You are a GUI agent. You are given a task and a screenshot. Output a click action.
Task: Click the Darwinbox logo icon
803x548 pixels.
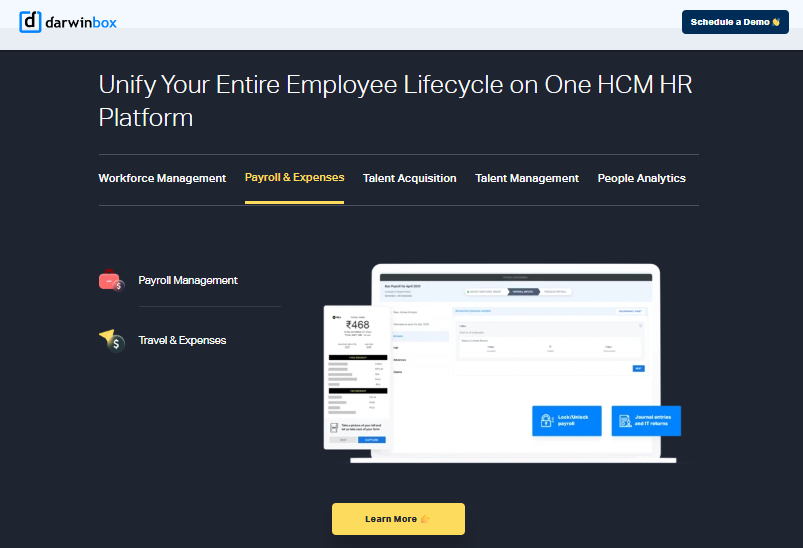(30, 22)
